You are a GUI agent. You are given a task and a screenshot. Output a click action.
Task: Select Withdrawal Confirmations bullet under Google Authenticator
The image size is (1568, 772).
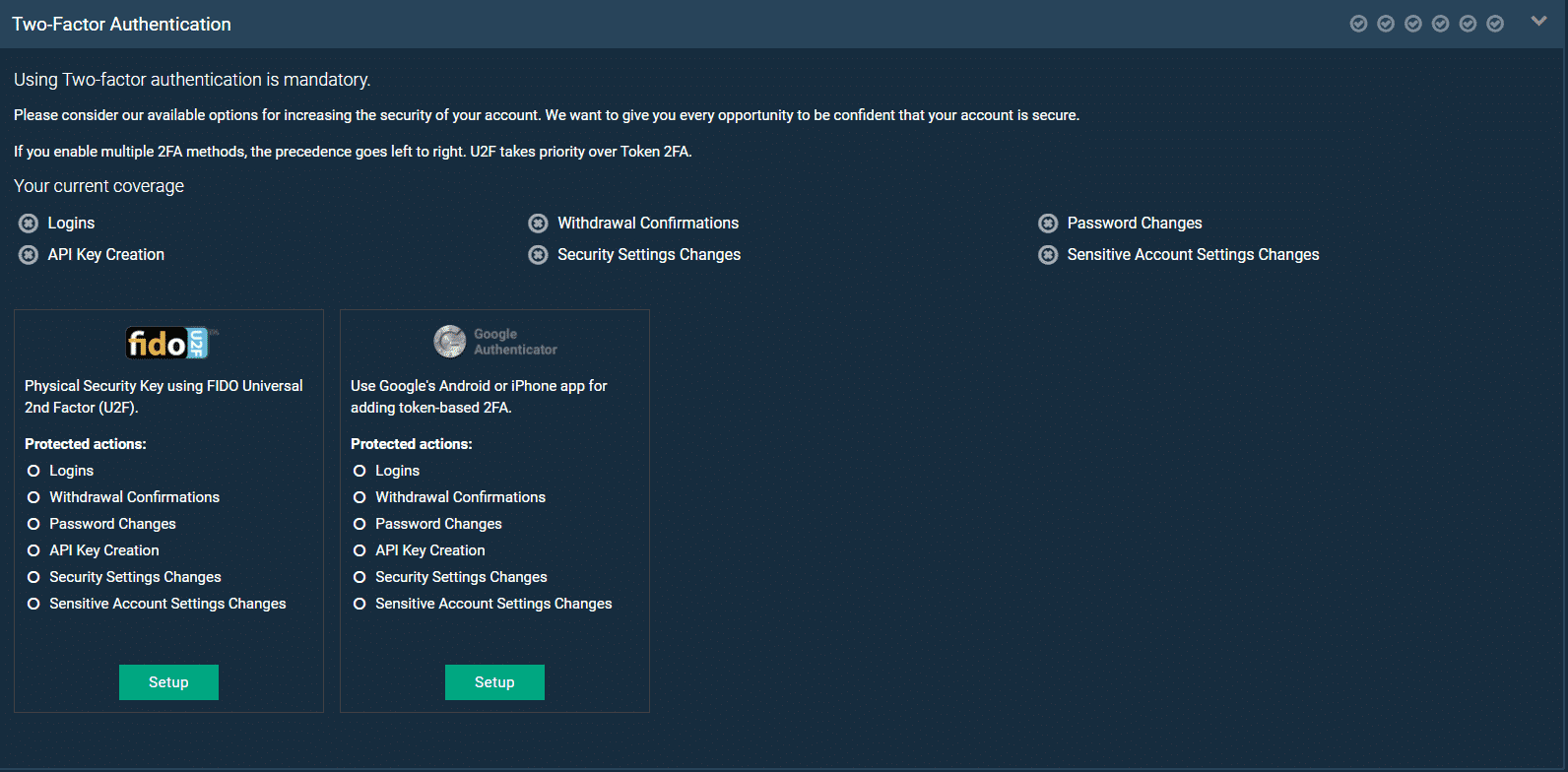359,497
